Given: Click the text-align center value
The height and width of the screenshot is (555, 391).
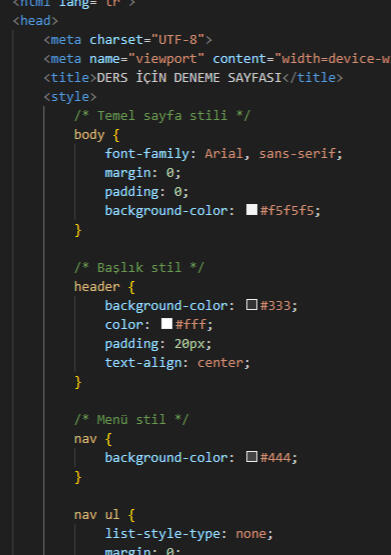Looking at the screenshot, I should click(220, 363).
